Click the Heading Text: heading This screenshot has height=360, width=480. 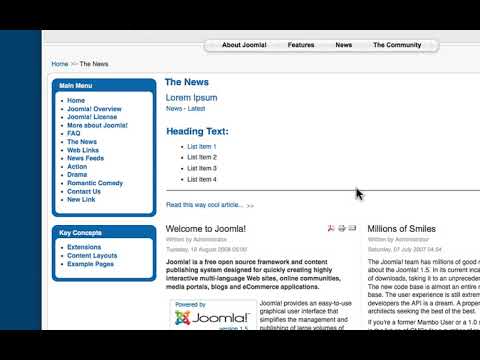point(197,131)
